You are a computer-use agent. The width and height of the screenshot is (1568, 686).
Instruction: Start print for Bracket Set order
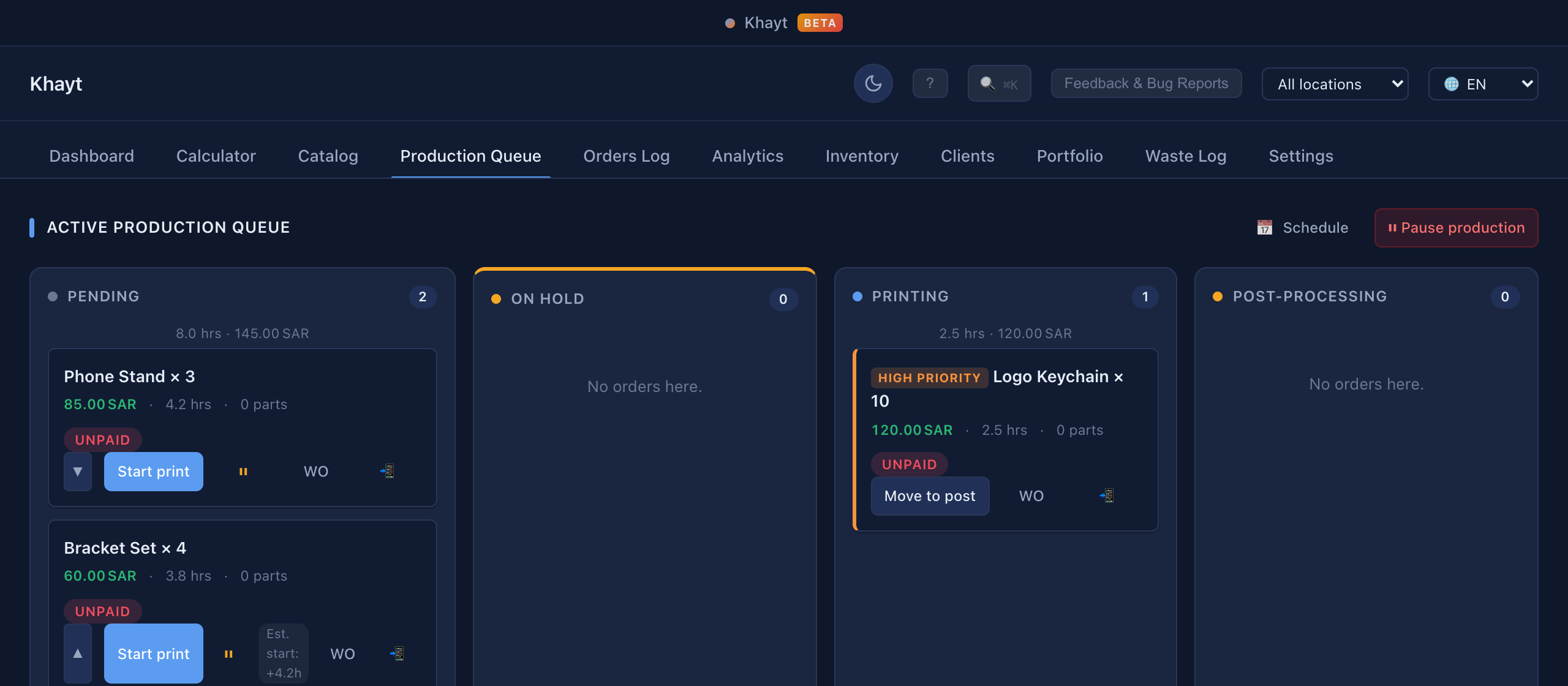pos(153,654)
